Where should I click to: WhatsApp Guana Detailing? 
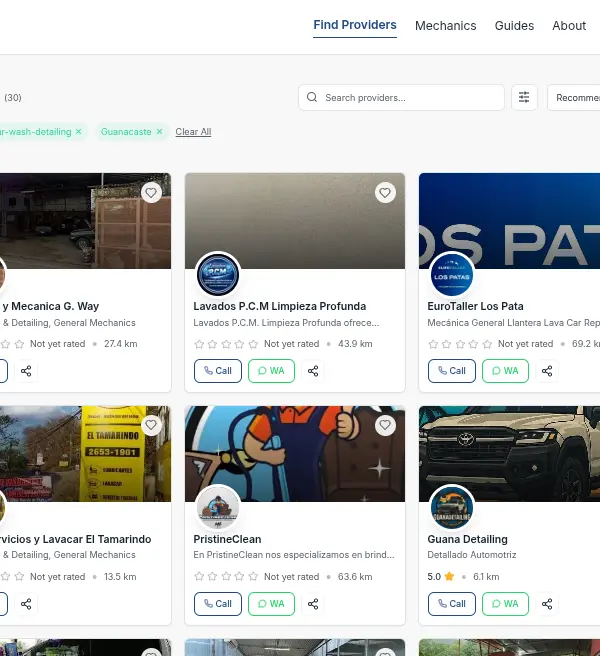point(505,604)
